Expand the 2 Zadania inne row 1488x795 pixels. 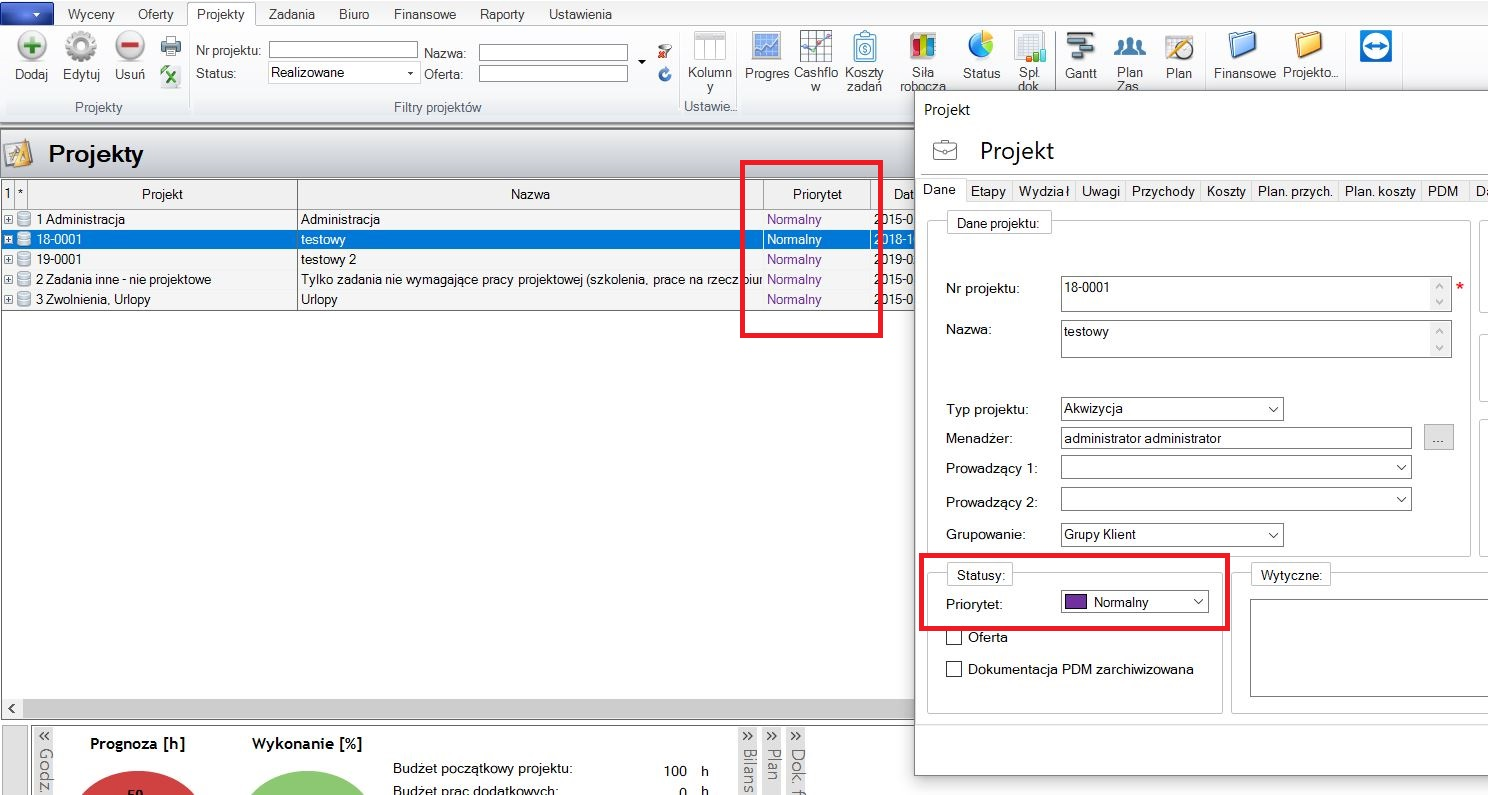pyautogui.click(x=9, y=279)
